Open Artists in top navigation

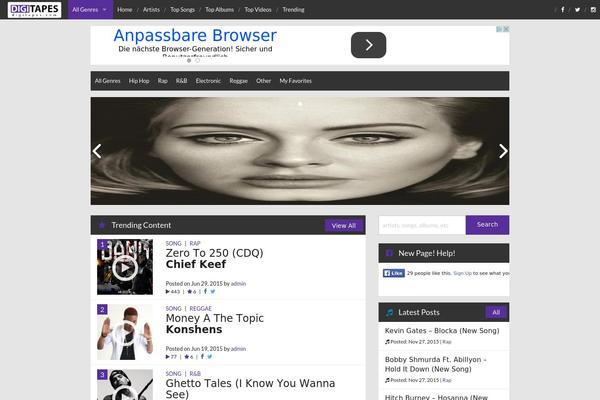pos(151,10)
